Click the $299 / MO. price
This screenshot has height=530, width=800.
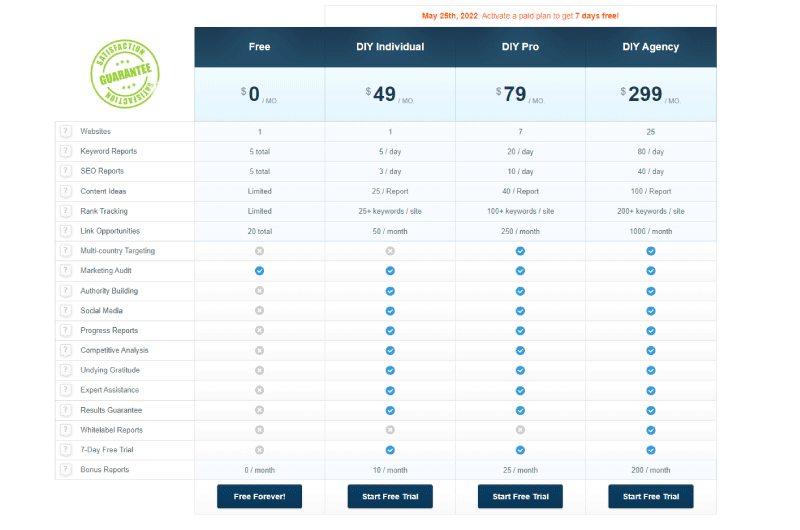point(651,94)
